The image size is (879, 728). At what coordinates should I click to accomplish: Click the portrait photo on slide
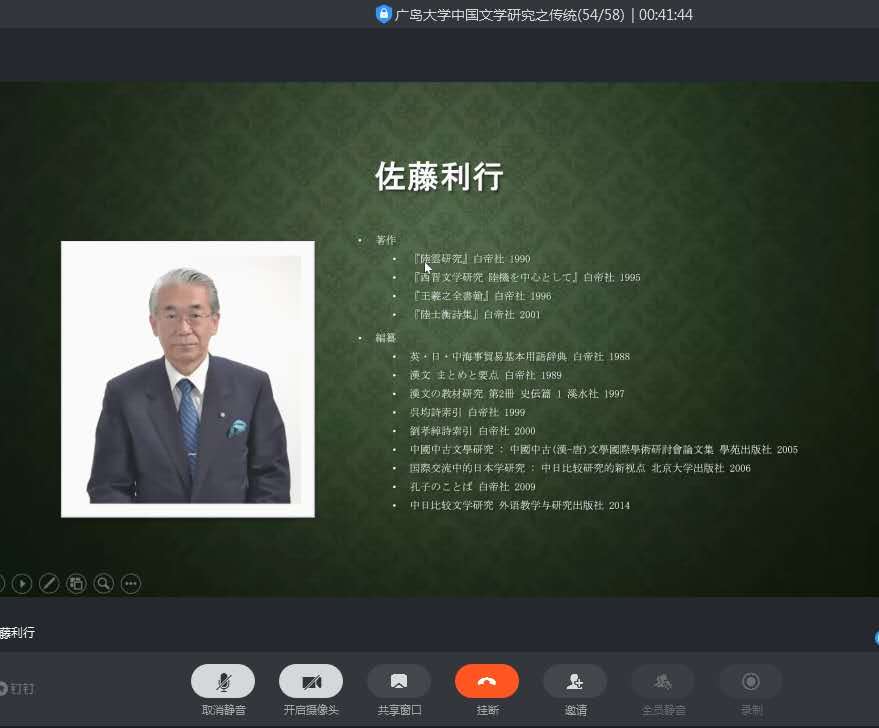(188, 379)
